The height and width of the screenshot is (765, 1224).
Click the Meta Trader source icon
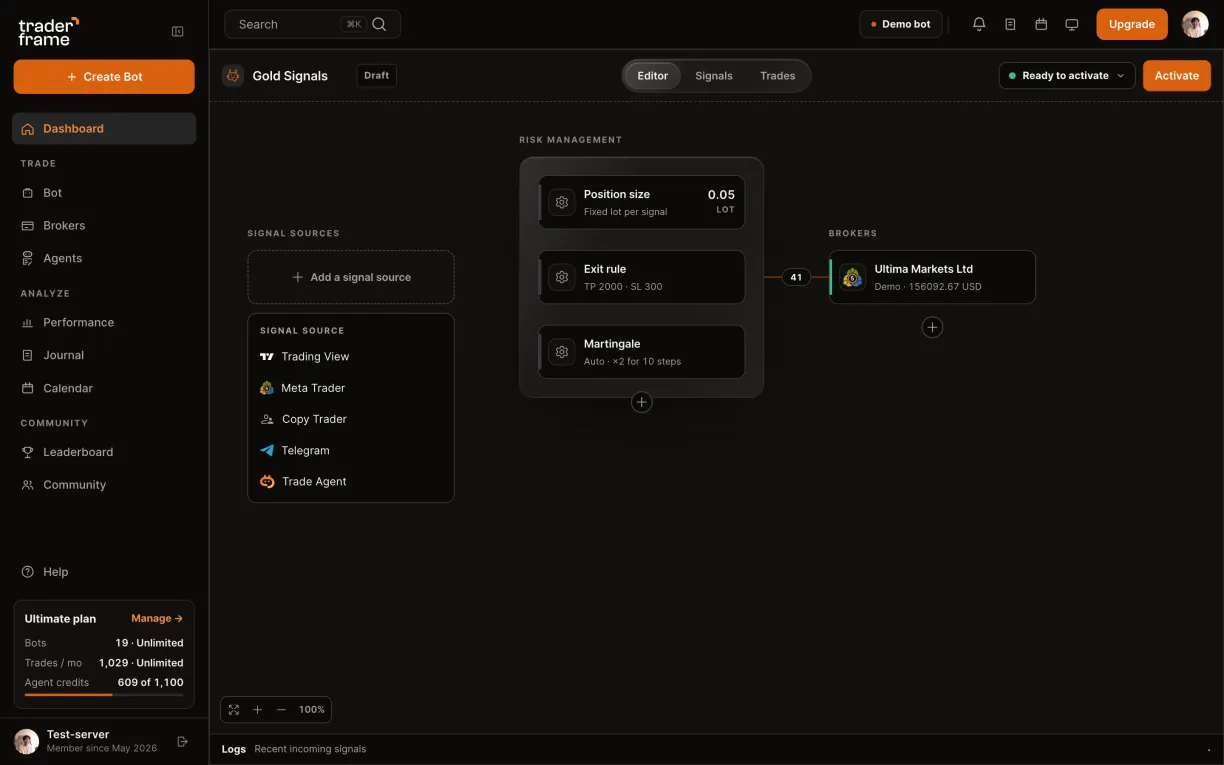pos(267,388)
